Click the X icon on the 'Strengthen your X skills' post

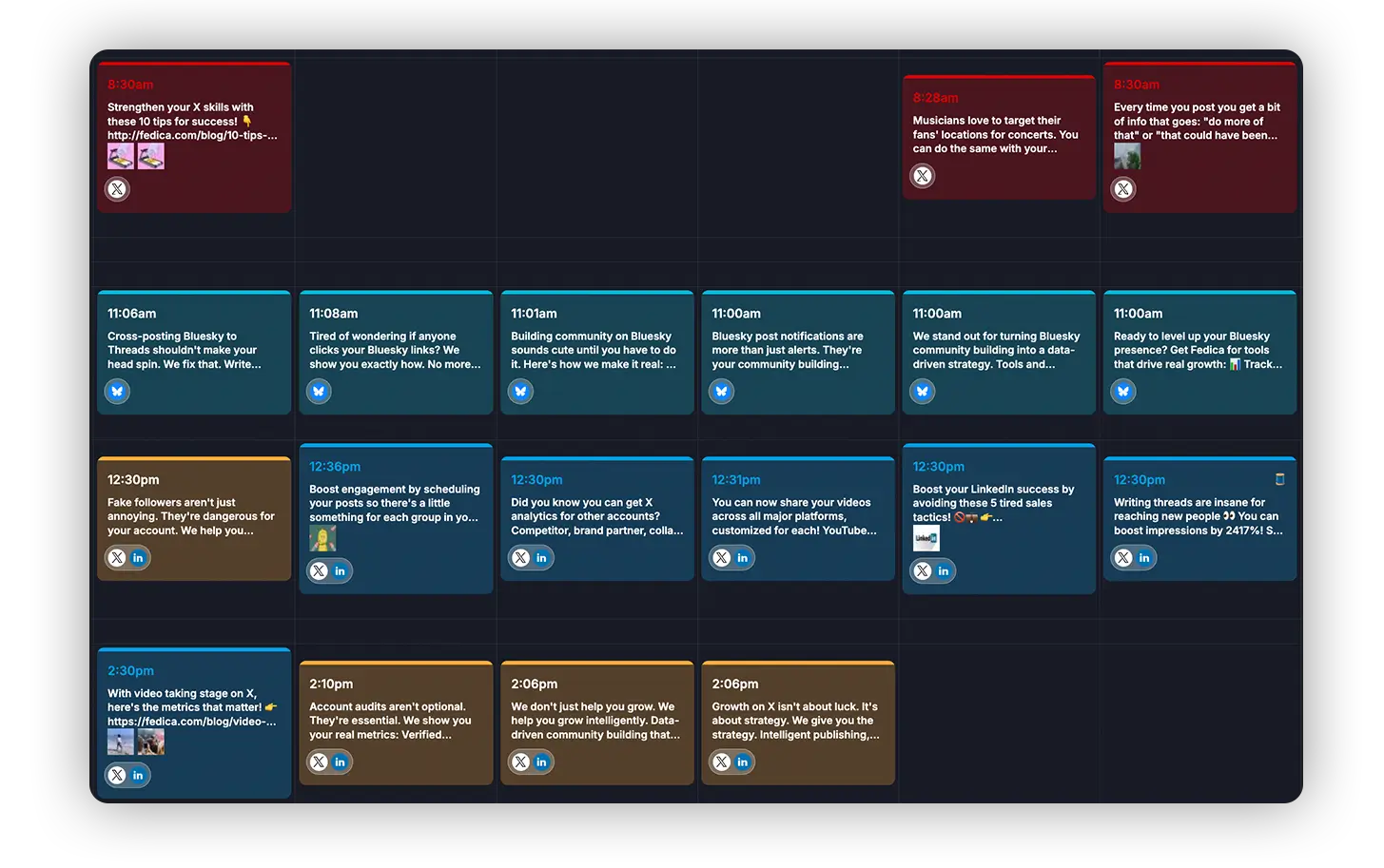[117, 189]
